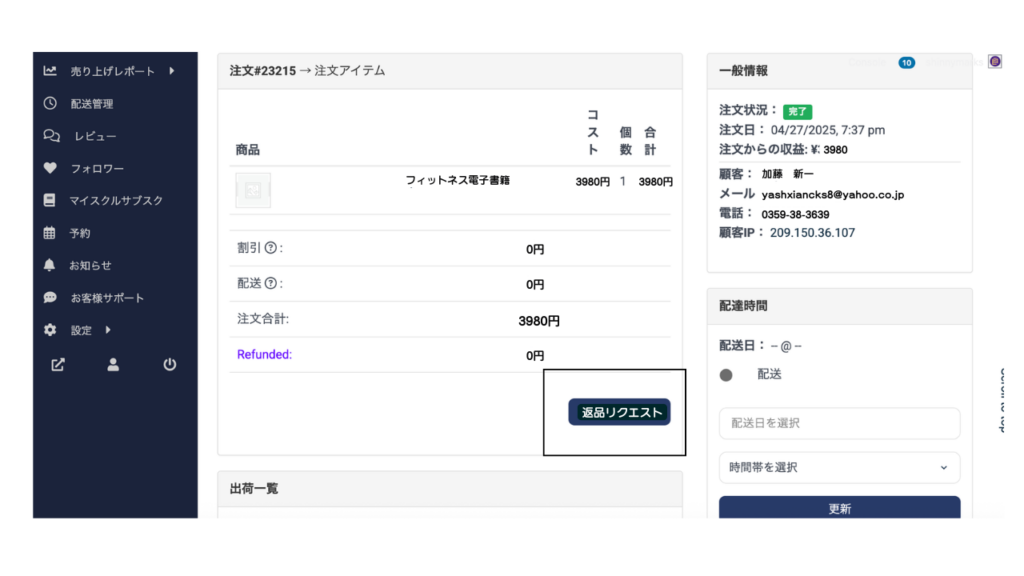Click the product thumbnail image

253,190
